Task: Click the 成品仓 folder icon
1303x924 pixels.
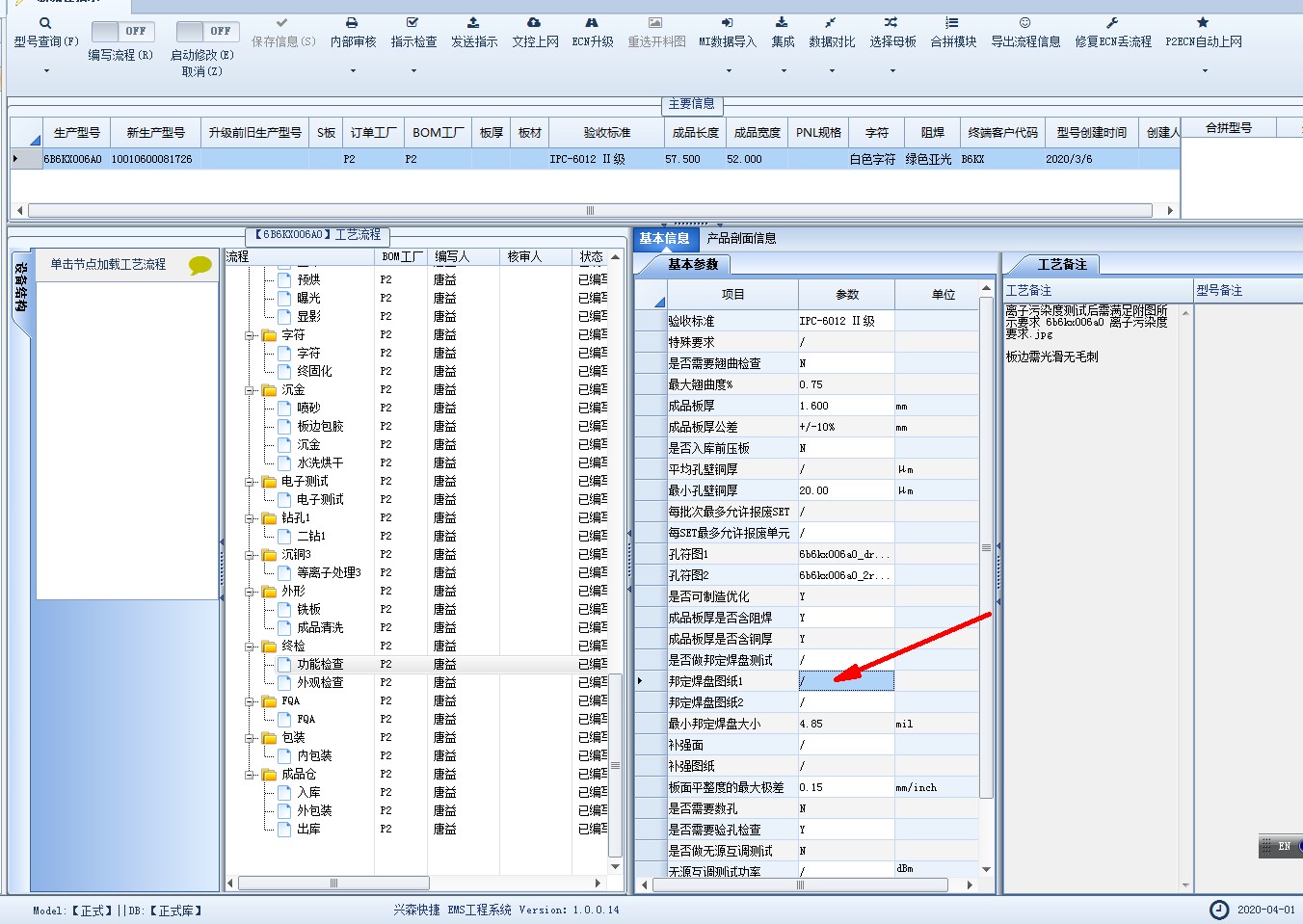Action: [x=270, y=775]
